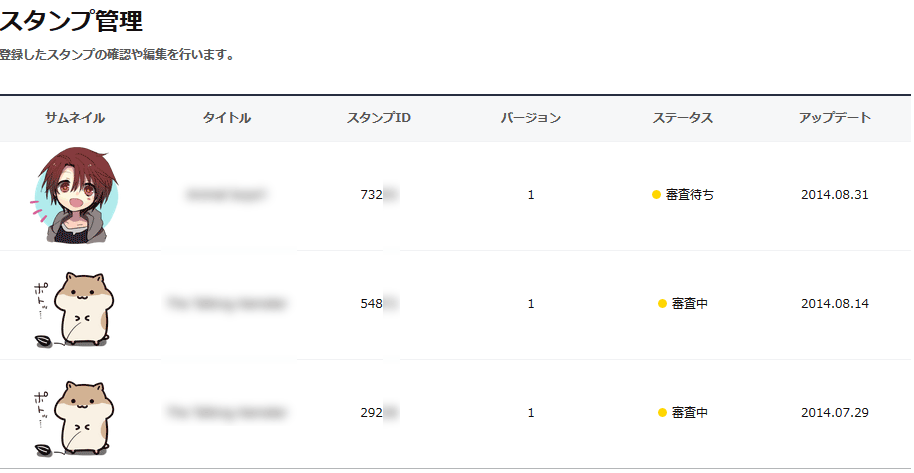Image resolution: width=914 pixels, height=473 pixels.
Task: Open the stamp with ID starting 548
Action: 372,304
